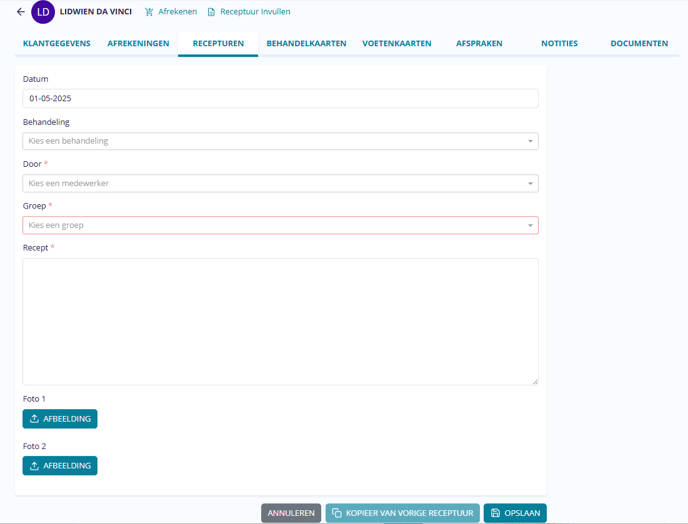Viewport: 688px width, 524px height.
Task: Open the Afrekeningen tab
Action: 138,44
